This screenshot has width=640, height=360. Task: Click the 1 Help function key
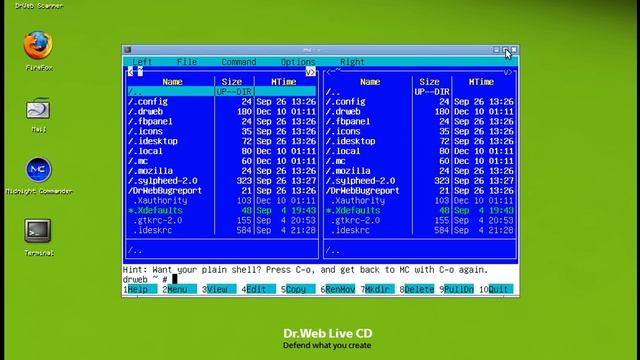(x=140, y=289)
